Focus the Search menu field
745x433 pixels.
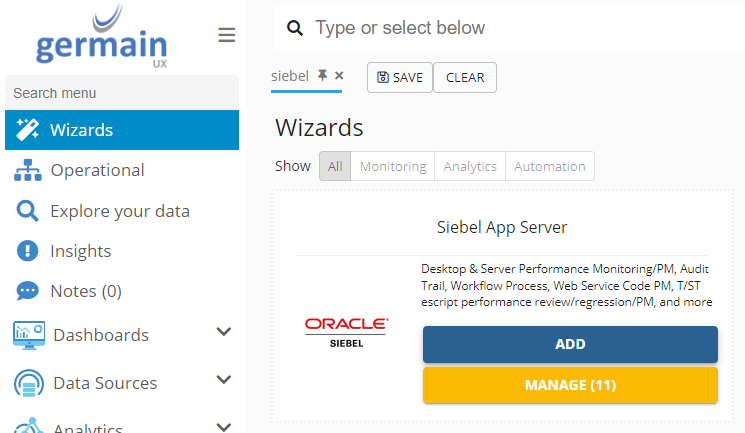pos(120,93)
